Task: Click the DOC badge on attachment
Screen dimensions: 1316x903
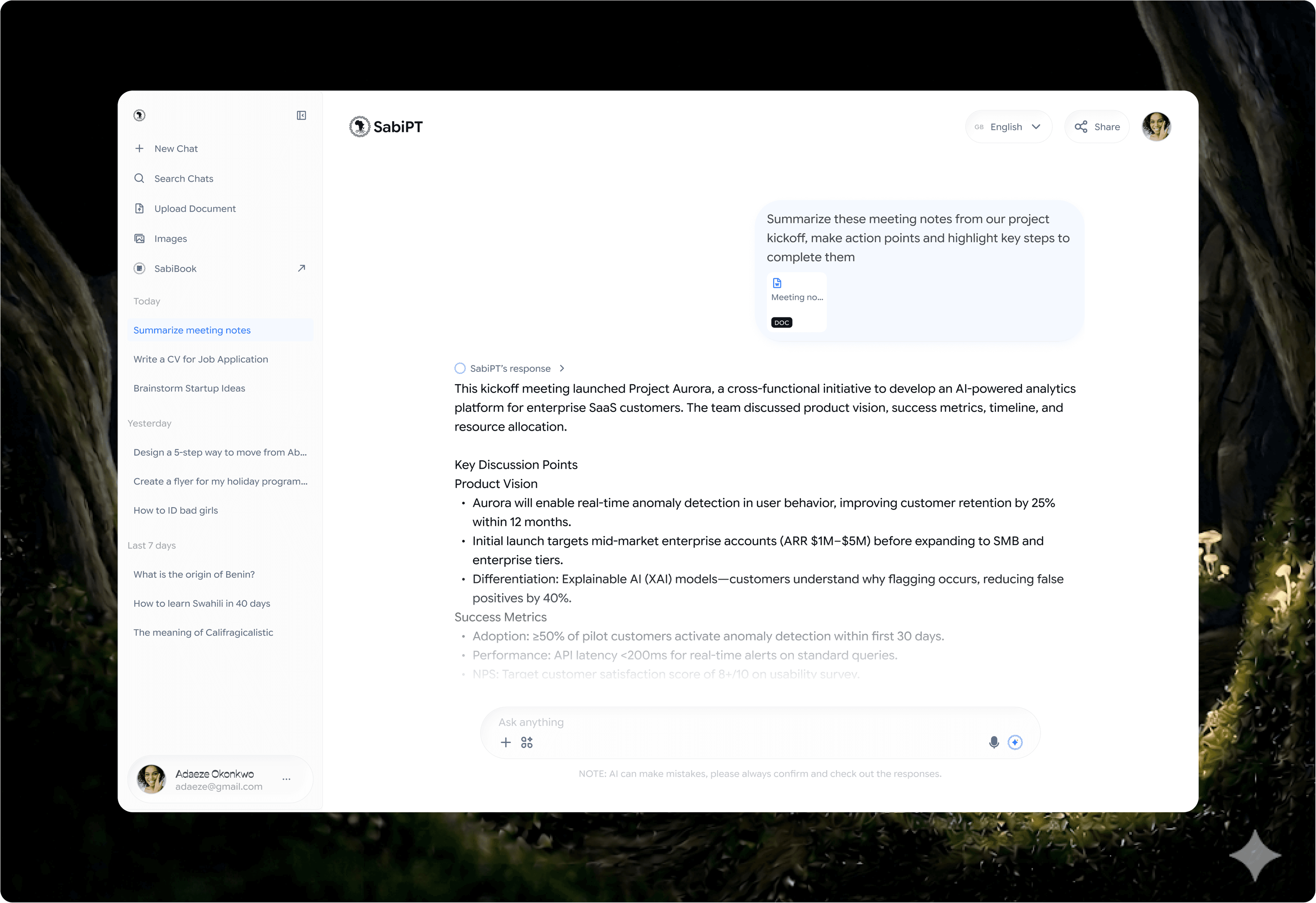Action: [x=781, y=323]
